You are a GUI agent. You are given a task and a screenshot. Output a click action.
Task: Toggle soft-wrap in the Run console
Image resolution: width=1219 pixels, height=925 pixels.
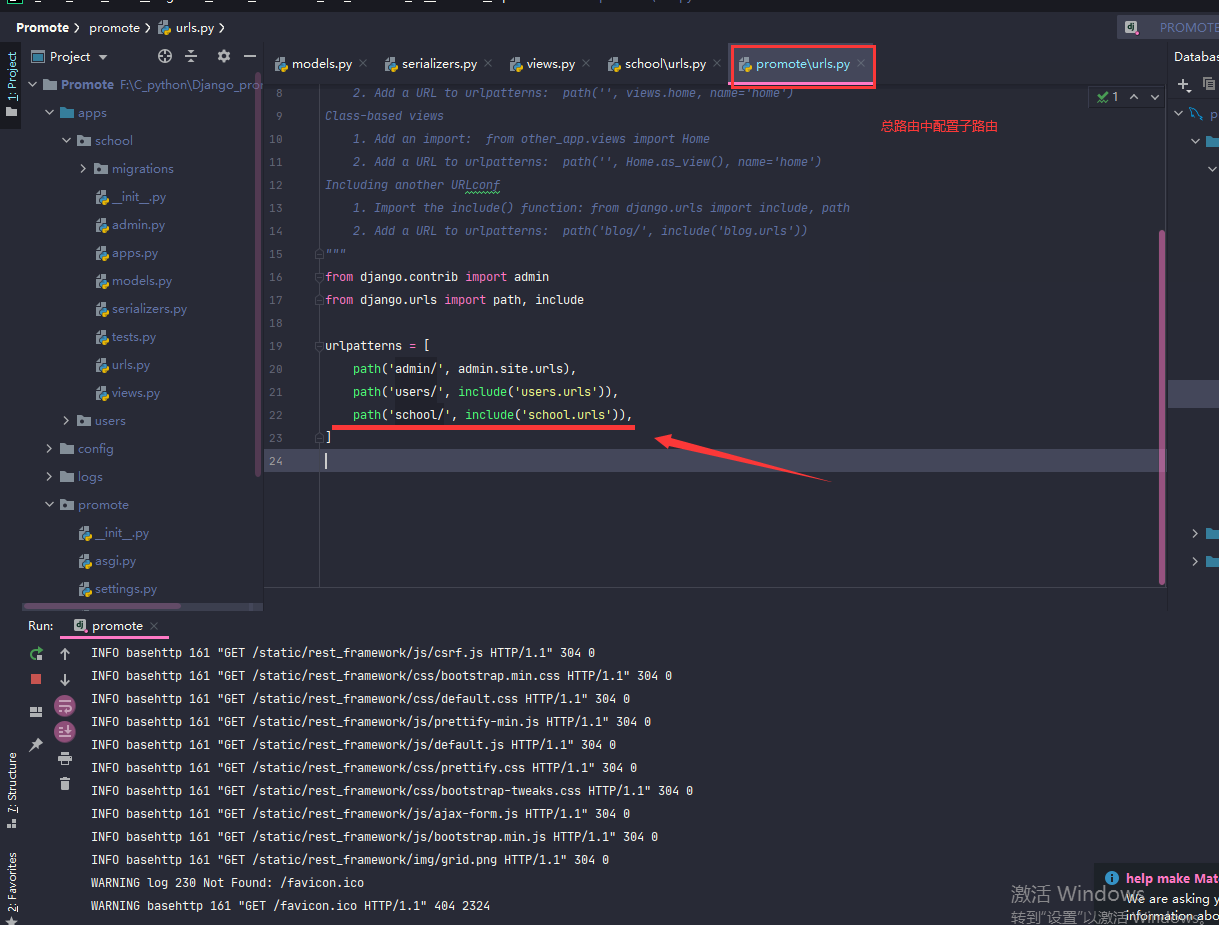pyautogui.click(x=65, y=706)
